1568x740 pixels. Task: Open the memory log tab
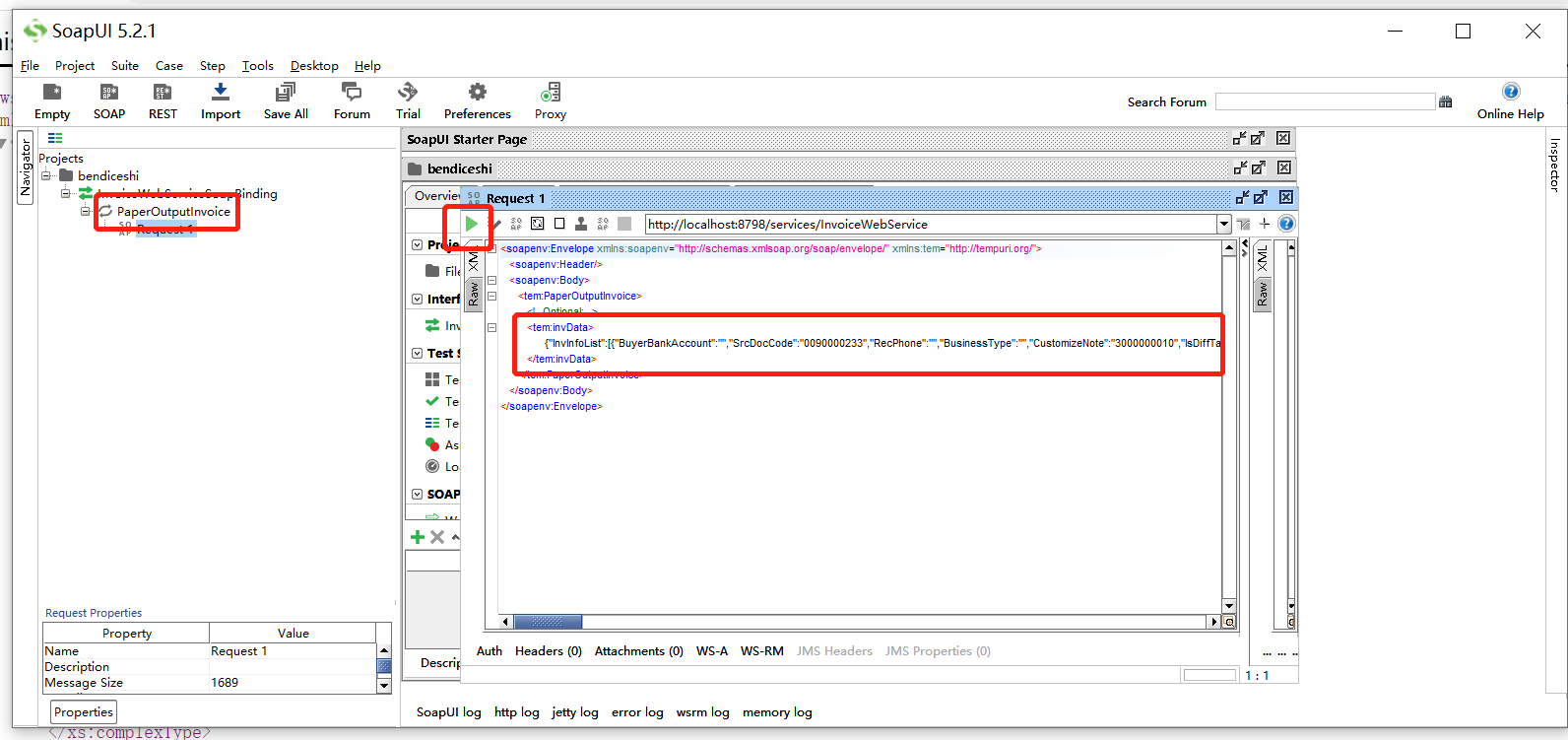[777, 711]
